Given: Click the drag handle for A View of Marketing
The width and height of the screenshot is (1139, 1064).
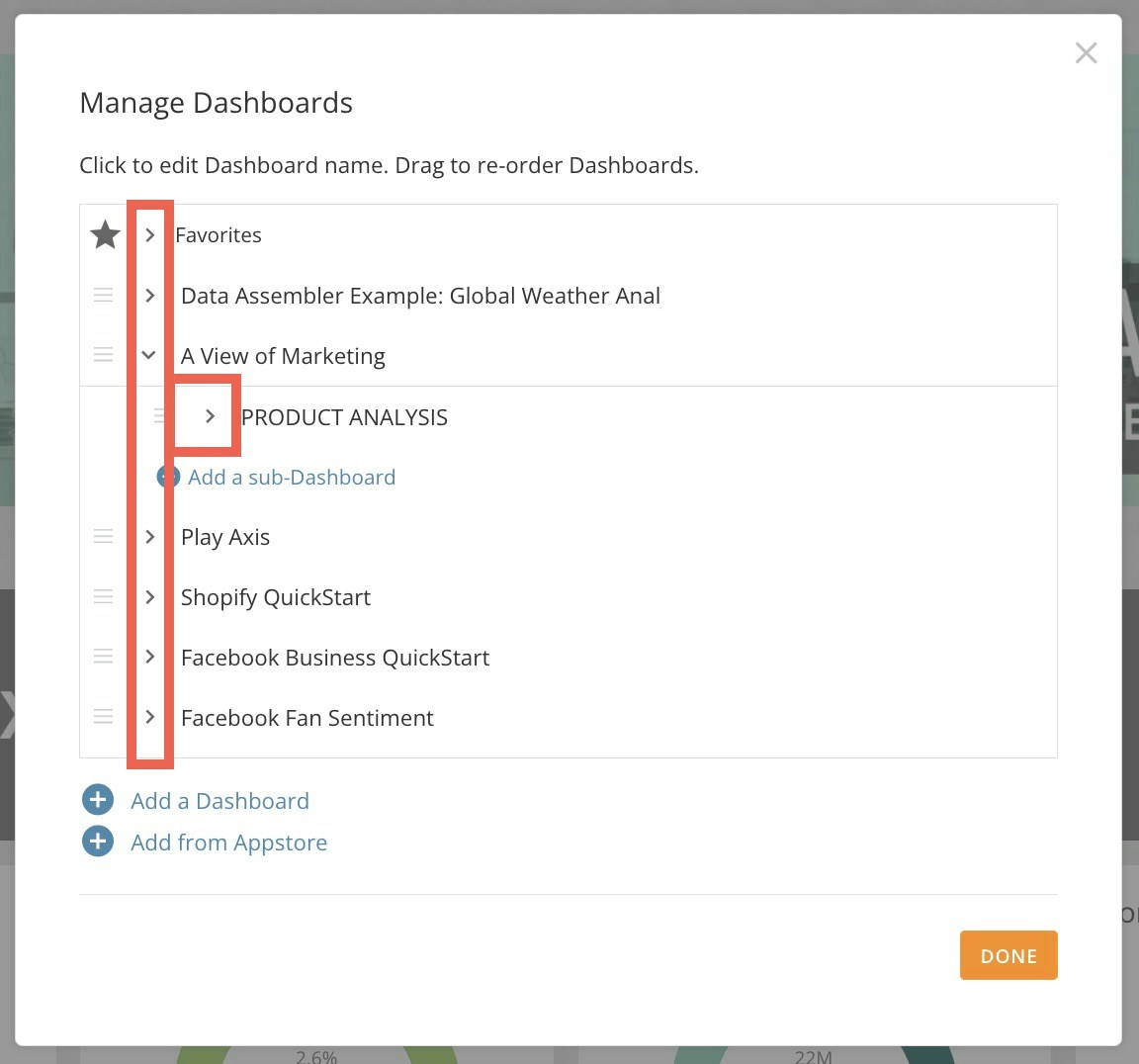Looking at the screenshot, I should 104,355.
